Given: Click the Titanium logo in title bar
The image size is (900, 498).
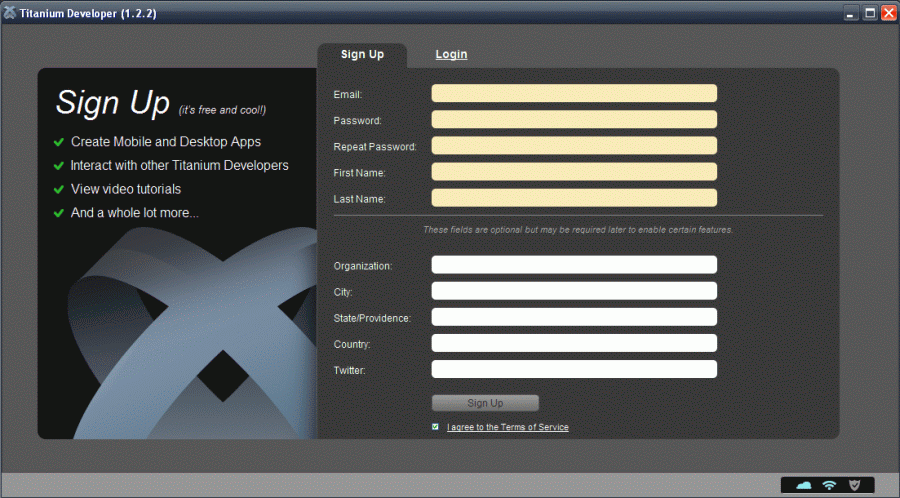Looking at the screenshot, I should tap(9, 14).
